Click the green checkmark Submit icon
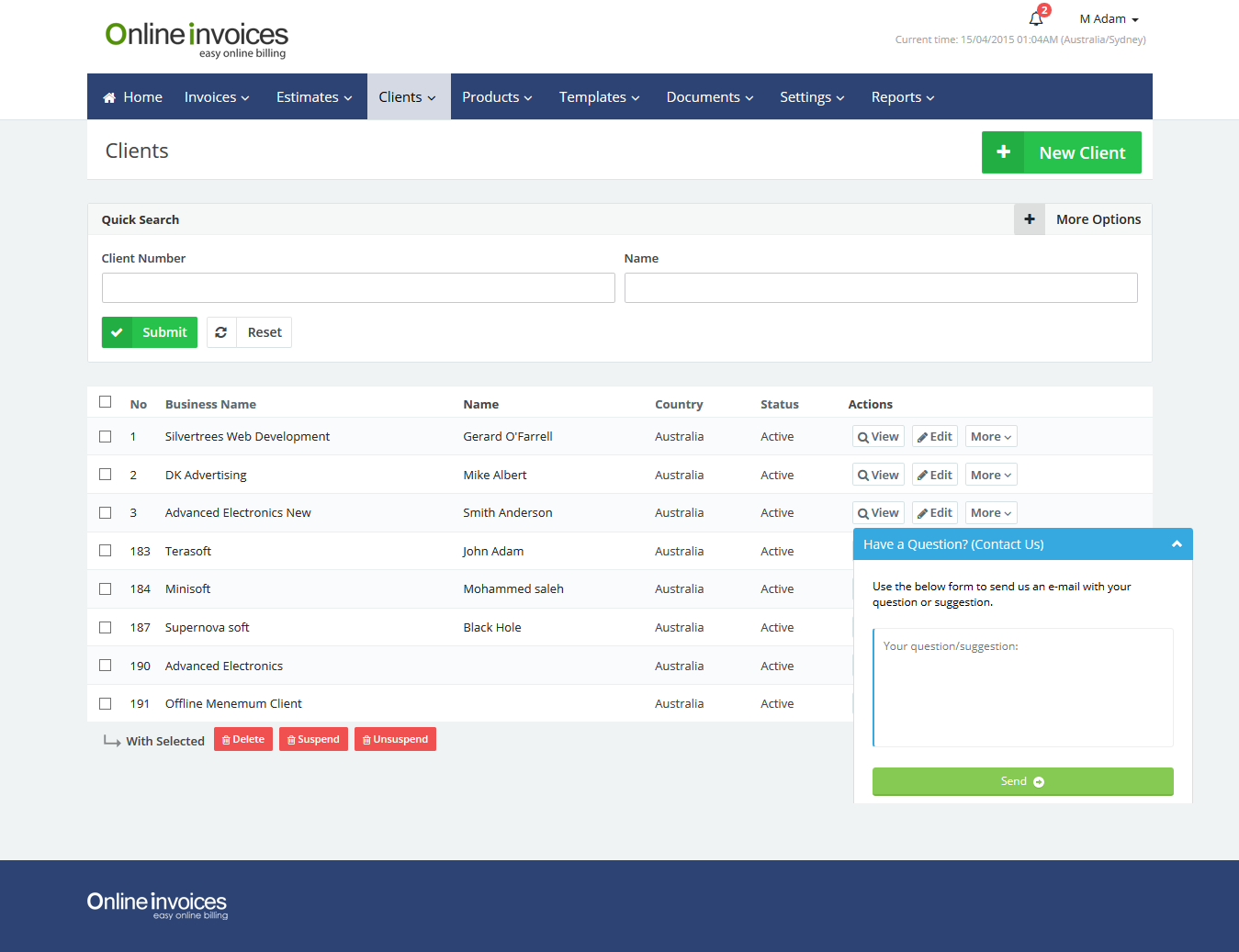The height and width of the screenshot is (952, 1239). coord(117,332)
